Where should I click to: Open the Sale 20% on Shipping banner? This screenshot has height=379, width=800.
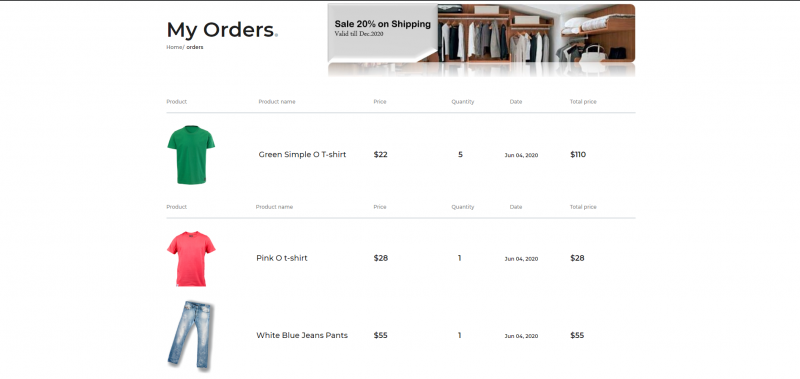point(481,40)
